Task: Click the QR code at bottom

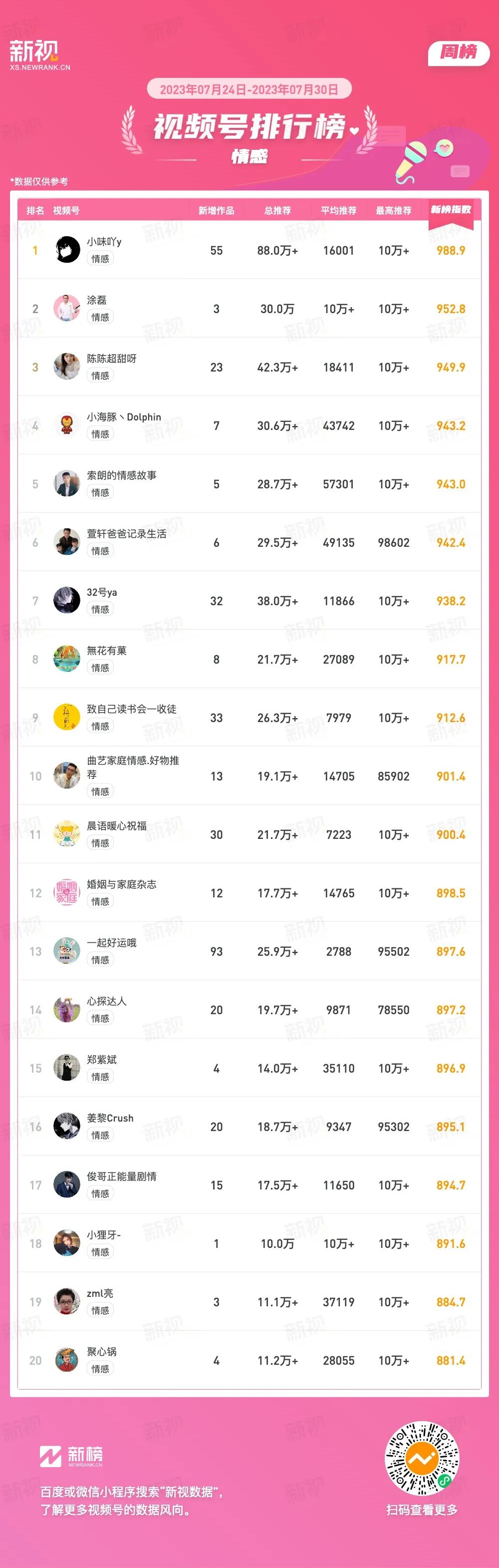Action: click(x=422, y=1459)
